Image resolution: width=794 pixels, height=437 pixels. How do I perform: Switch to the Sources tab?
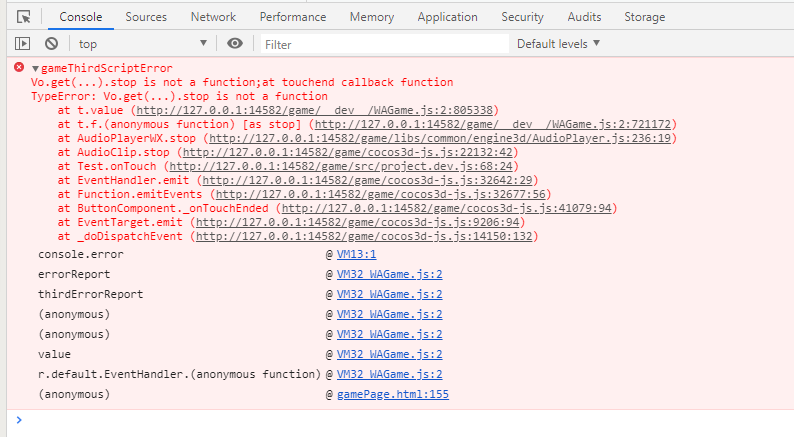tap(146, 17)
